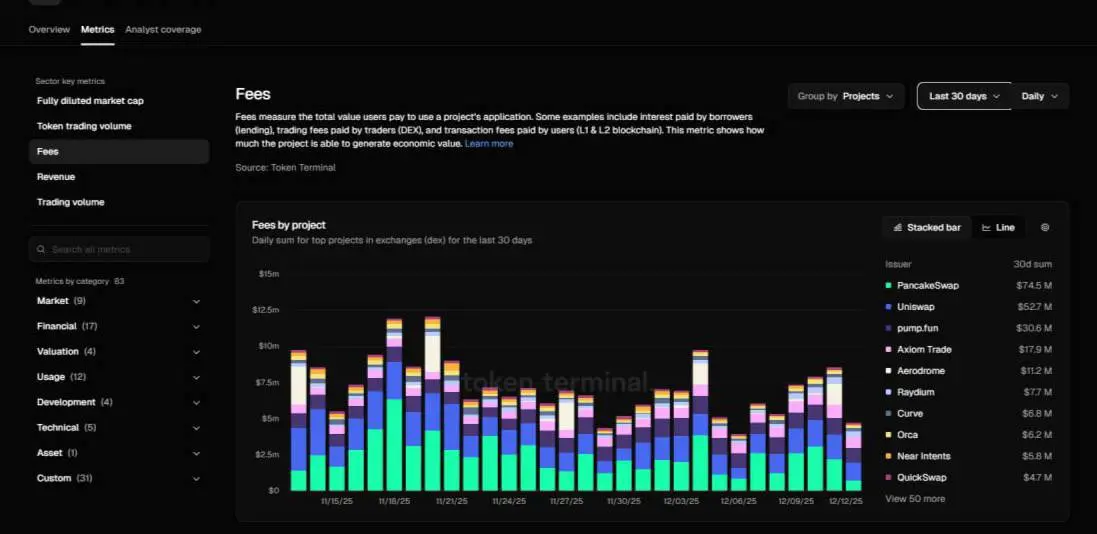1097x534 pixels.
Task: Click the 30d sum column header
Action: [1033, 265]
